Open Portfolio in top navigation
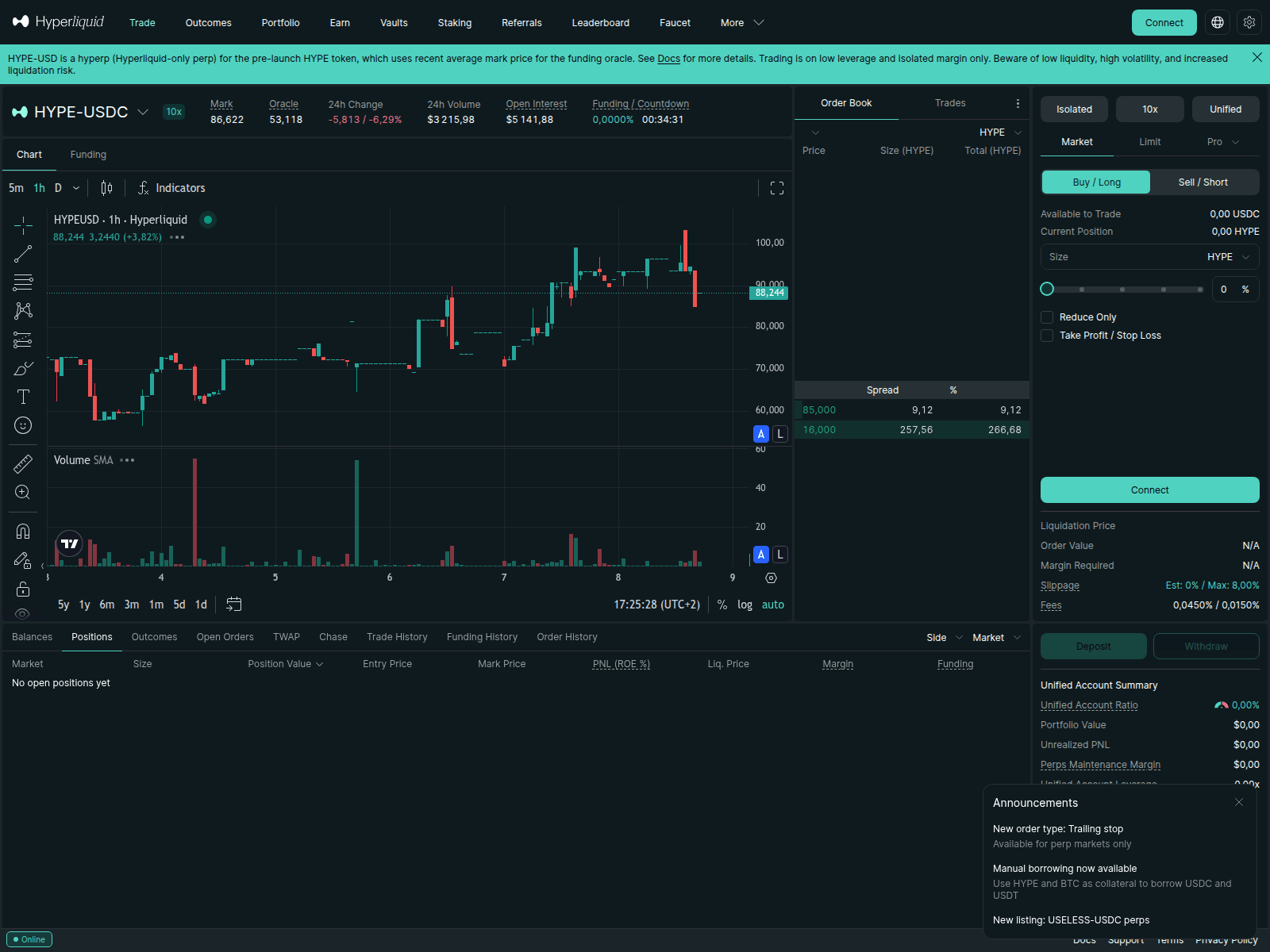This screenshot has height=952, width=1270. (281, 22)
